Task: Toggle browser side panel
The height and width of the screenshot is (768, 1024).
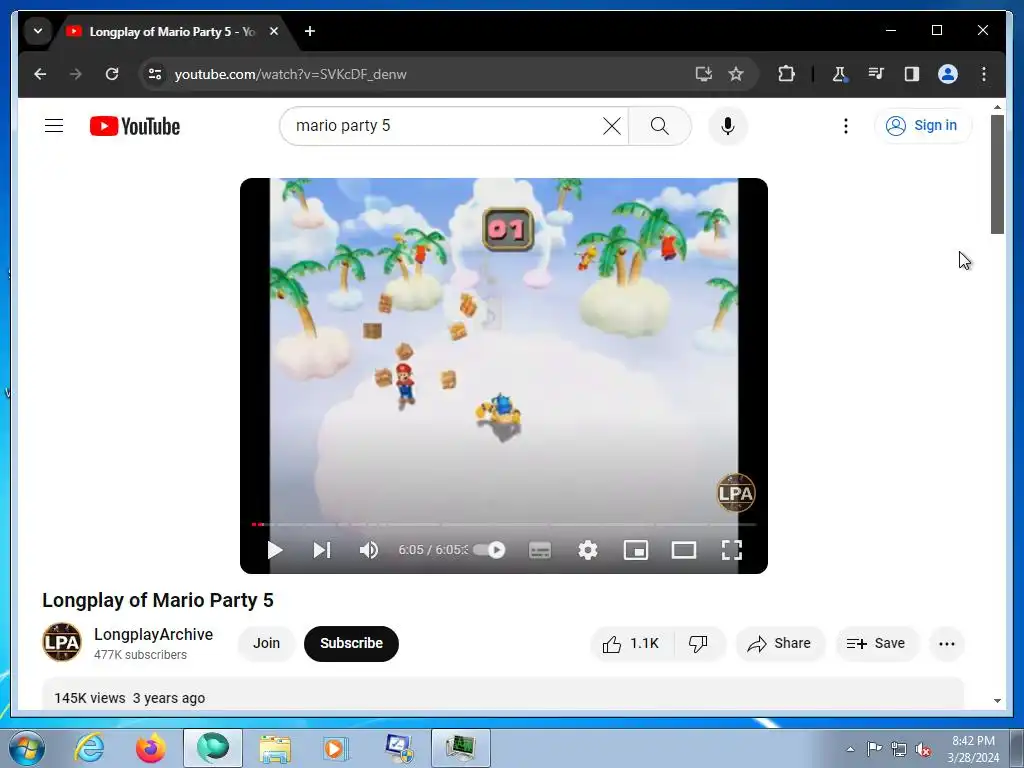Action: [912, 74]
